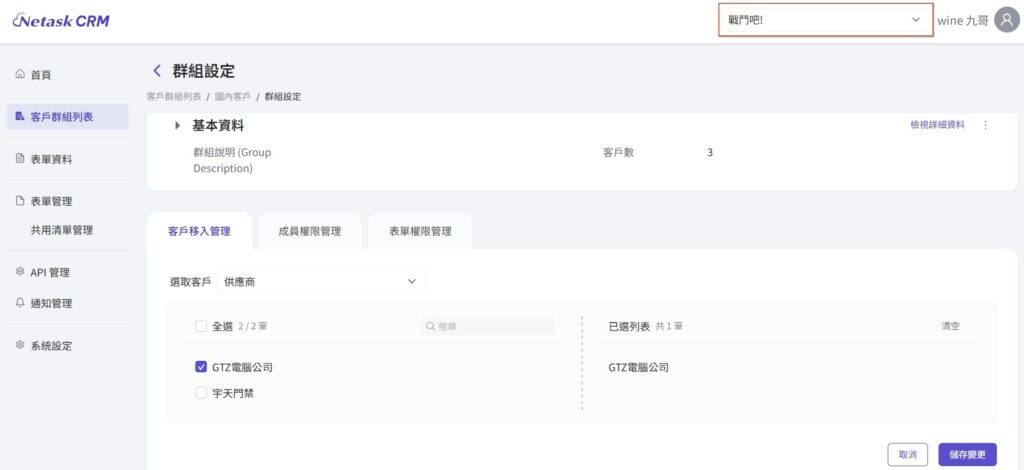Check the 宇天門禁 checkbox
1024x470 pixels.
(x=202, y=393)
